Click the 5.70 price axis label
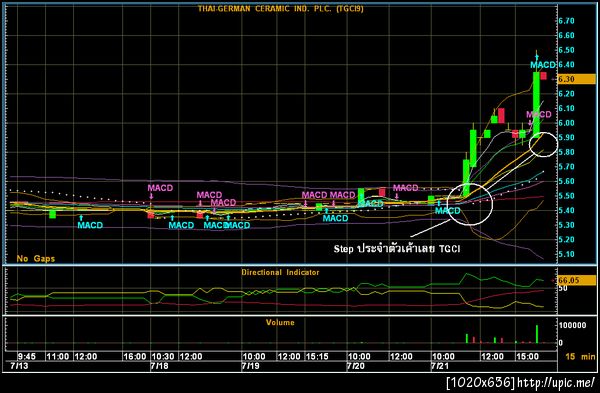The image size is (600, 393). tap(566, 166)
